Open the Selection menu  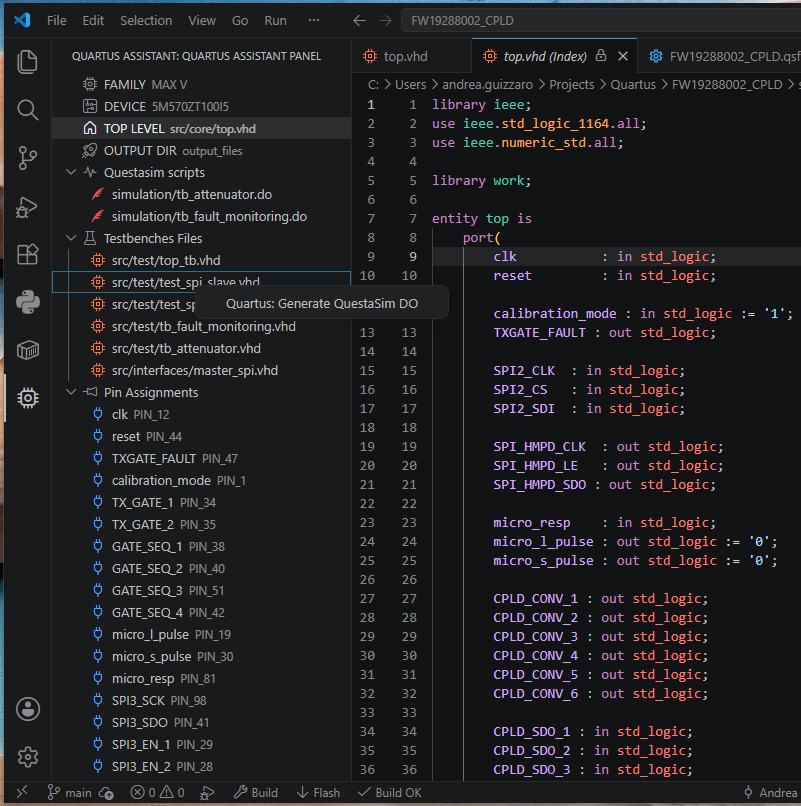point(146,21)
